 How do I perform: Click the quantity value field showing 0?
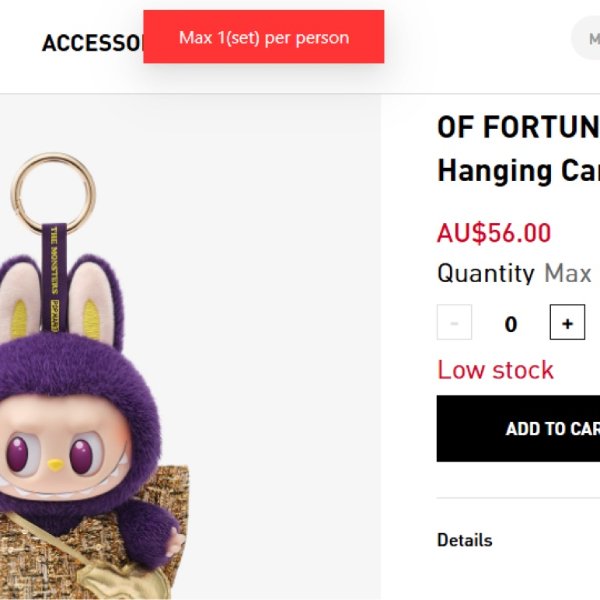[x=511, y=324]
